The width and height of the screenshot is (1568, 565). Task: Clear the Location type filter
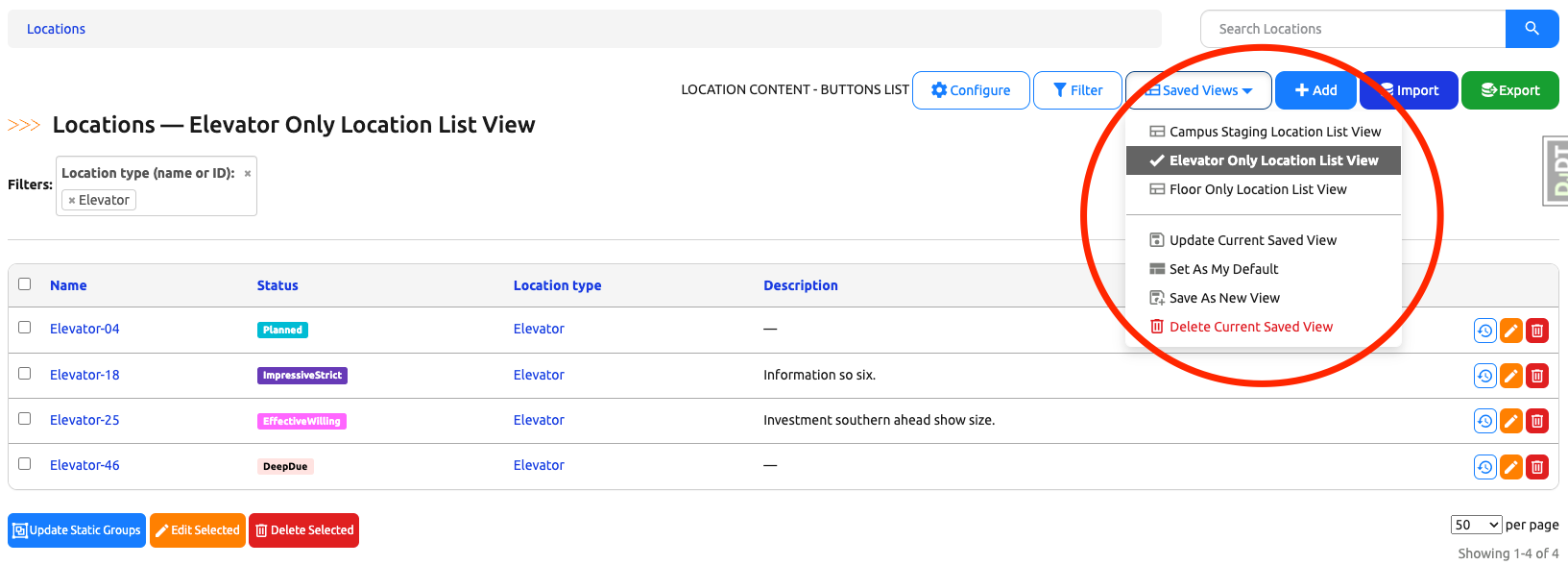pos(248,174)
